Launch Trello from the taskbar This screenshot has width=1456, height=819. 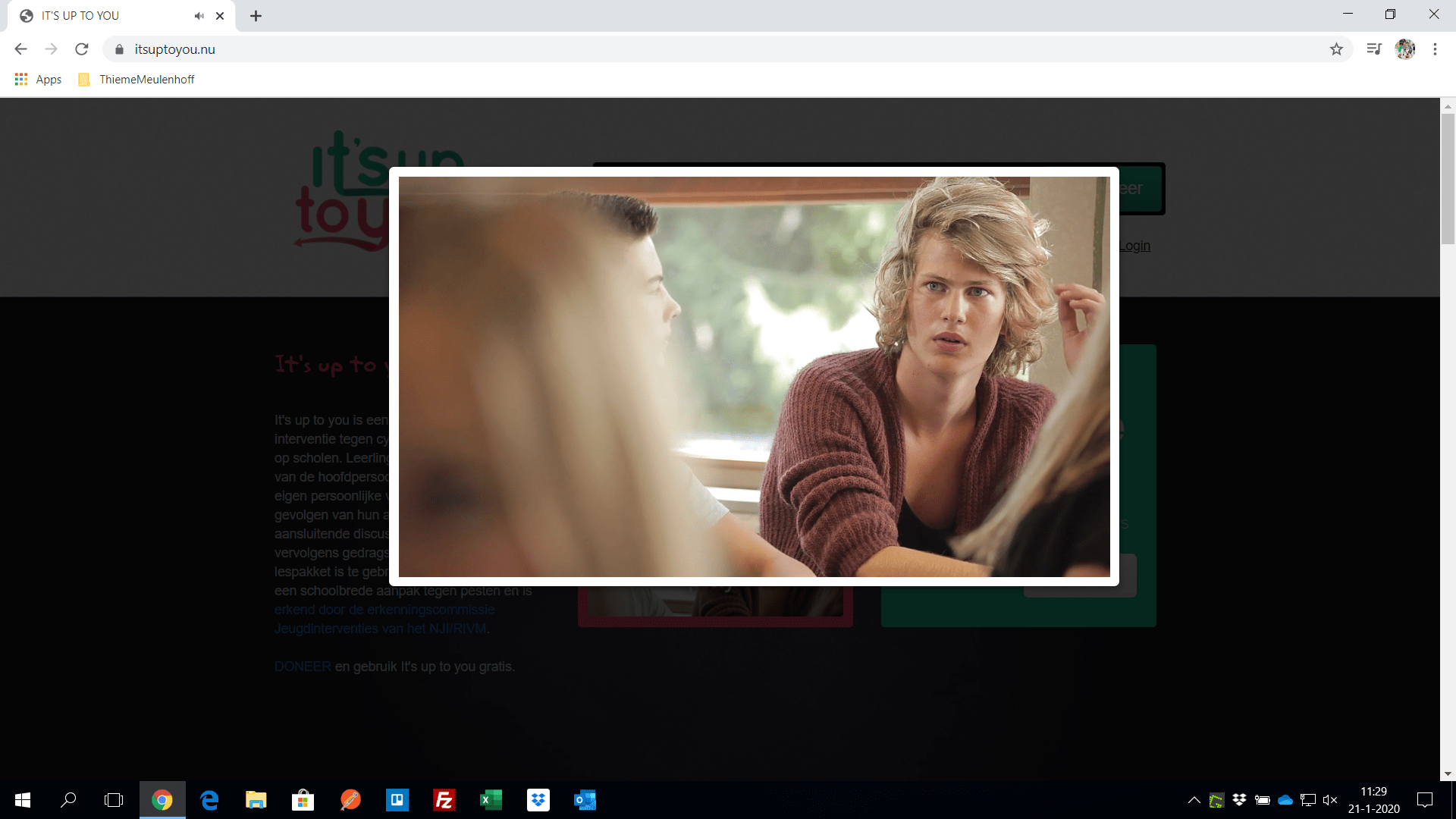(397, 800)
